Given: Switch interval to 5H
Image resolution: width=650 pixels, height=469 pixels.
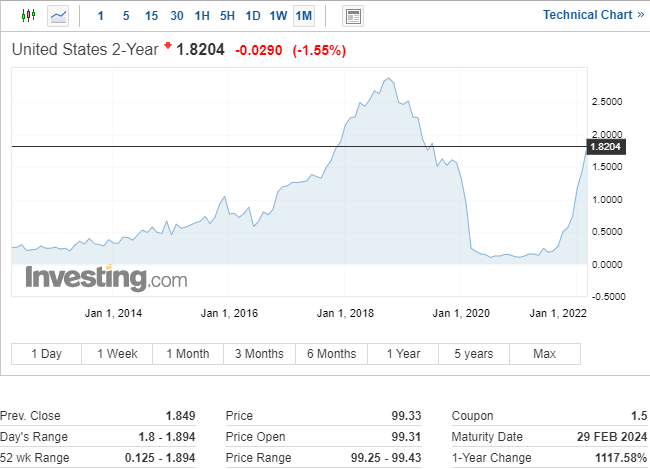Looking at the screenshot, I should coord(227,16).
